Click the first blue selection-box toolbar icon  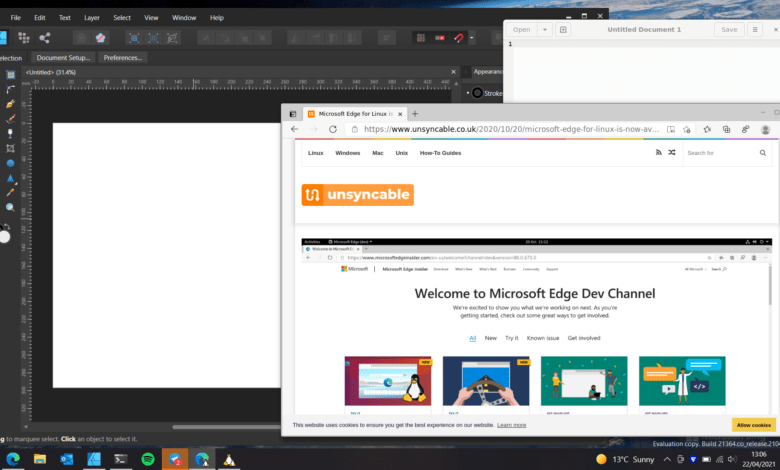(134, 38)
